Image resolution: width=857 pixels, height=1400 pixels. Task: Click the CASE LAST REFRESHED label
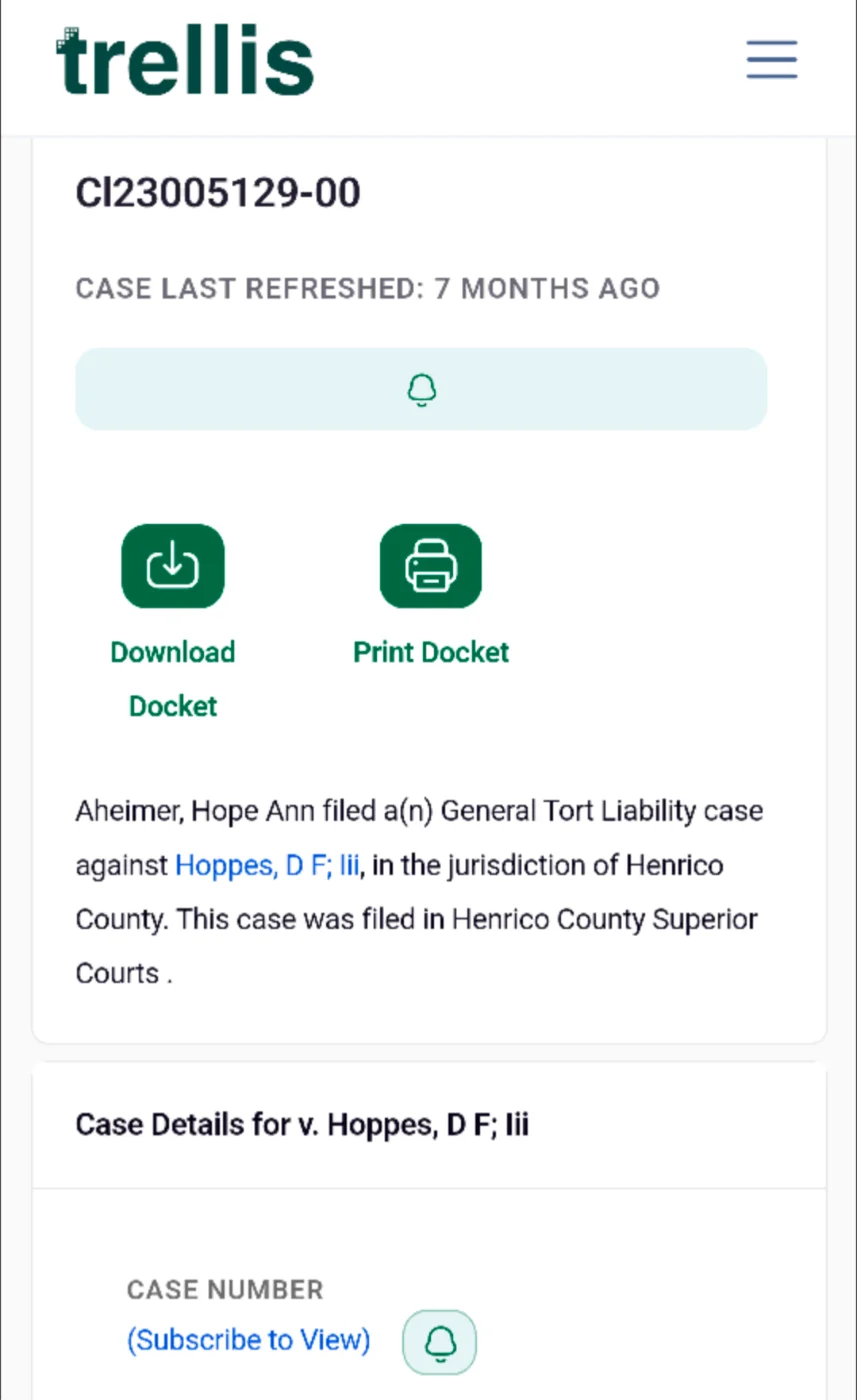coord(250,289)
